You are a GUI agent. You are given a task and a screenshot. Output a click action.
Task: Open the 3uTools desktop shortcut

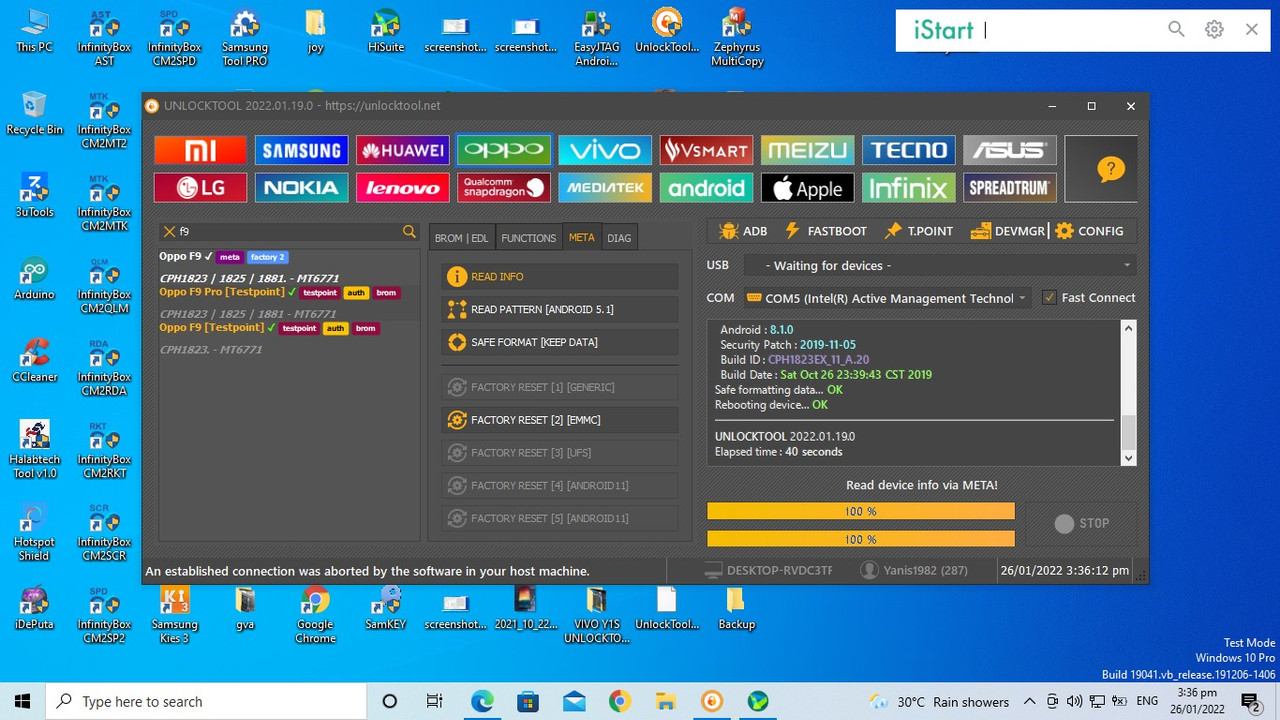(x=34, y=195)
